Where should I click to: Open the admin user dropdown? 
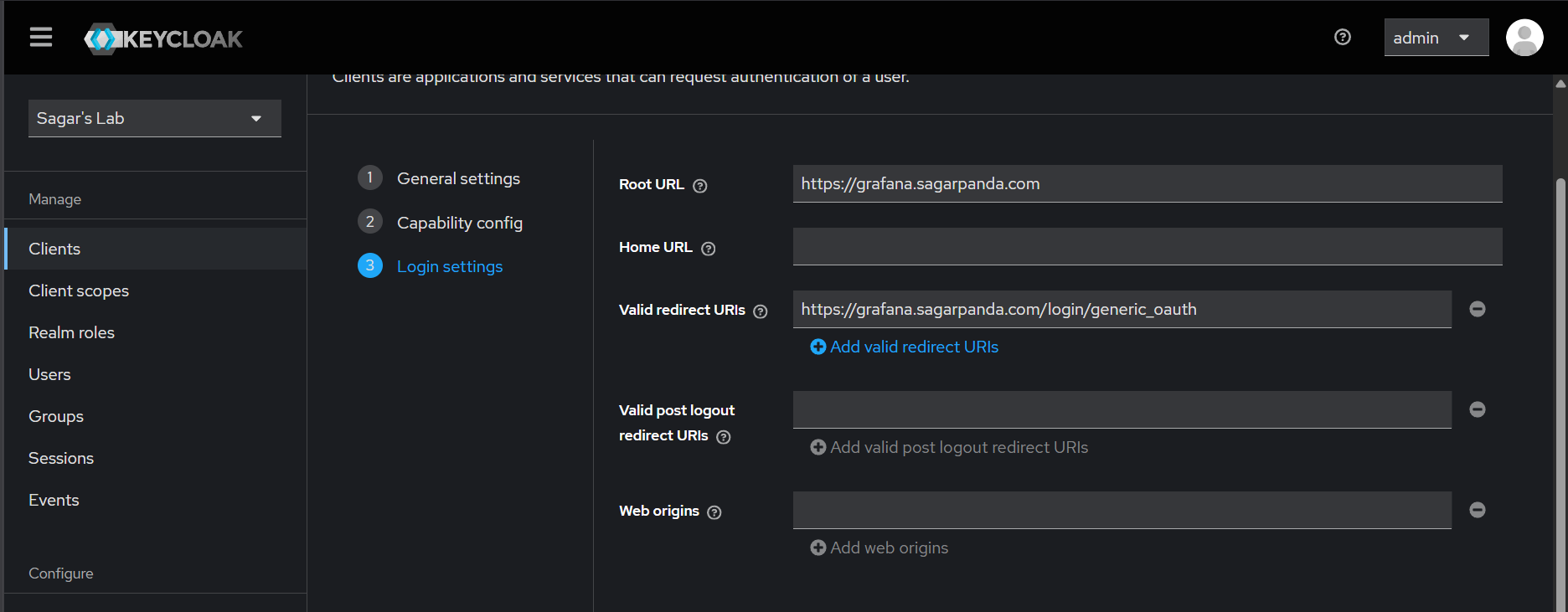[1436, 38]
